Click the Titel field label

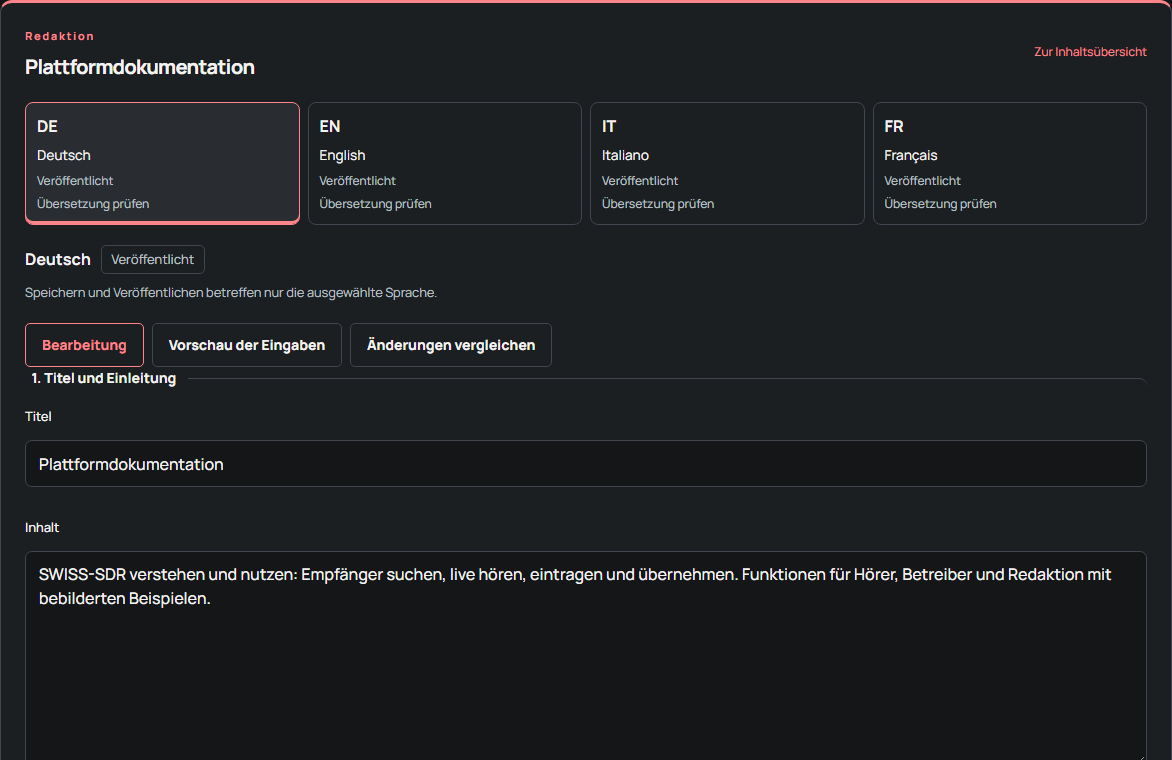point(38,416)
